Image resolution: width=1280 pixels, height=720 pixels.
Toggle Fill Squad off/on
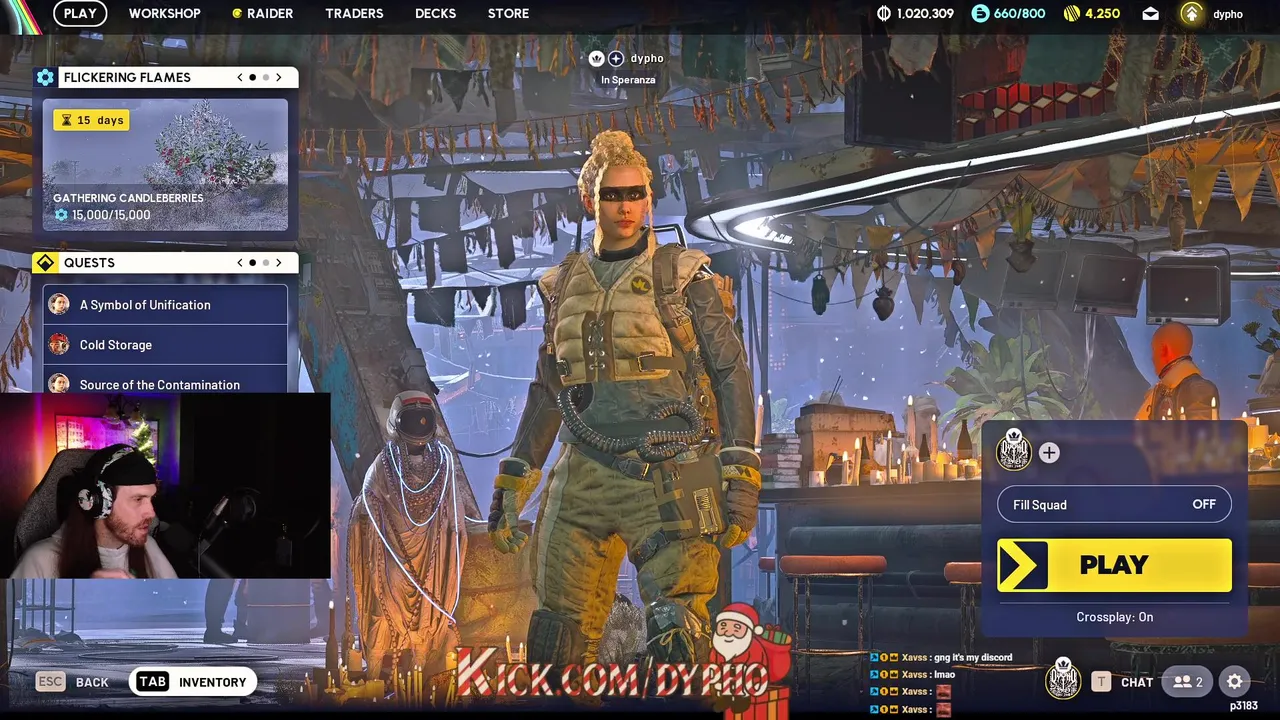(x=1114, y=504)
